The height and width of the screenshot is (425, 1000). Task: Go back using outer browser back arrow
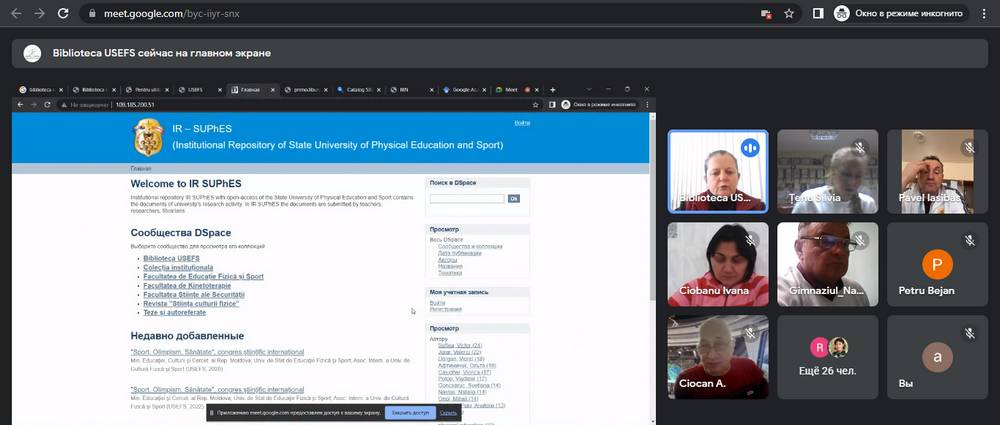pos(17,13)
